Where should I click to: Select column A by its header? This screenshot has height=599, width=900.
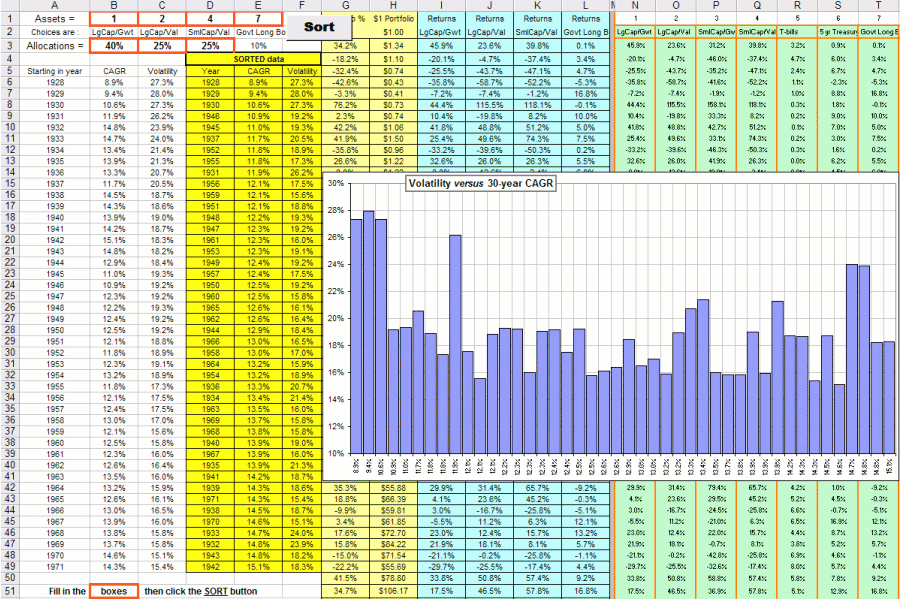[55, 6]
